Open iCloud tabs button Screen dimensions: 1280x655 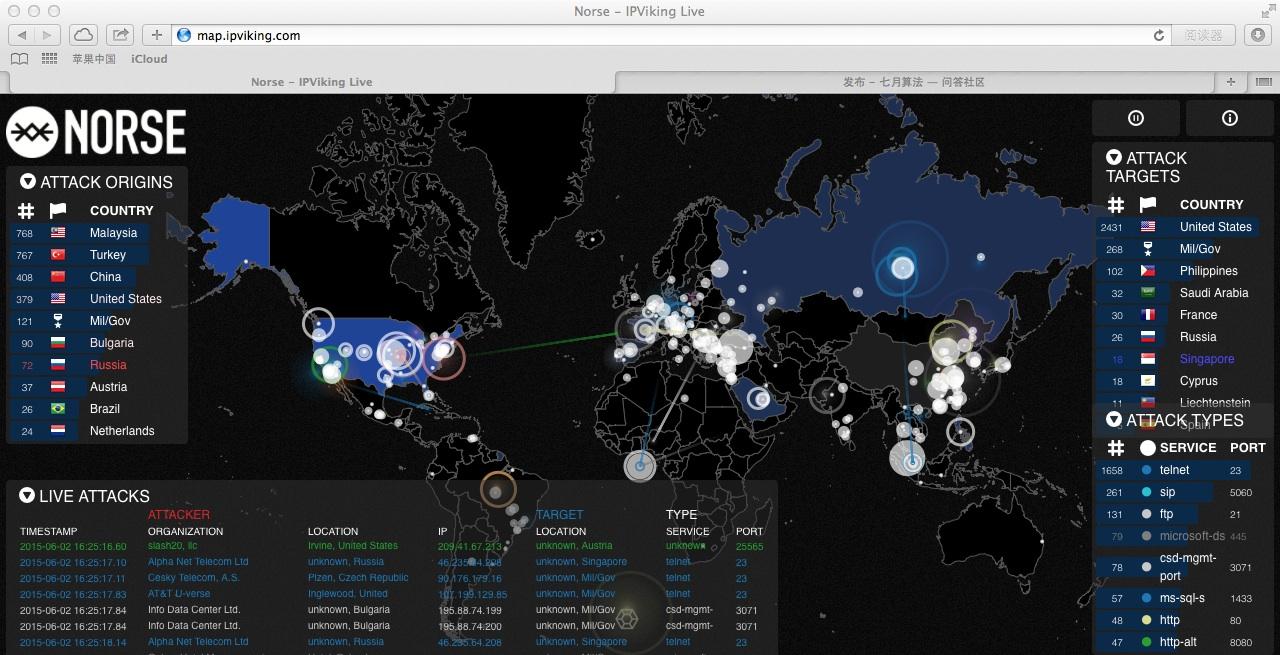(85, 35)
